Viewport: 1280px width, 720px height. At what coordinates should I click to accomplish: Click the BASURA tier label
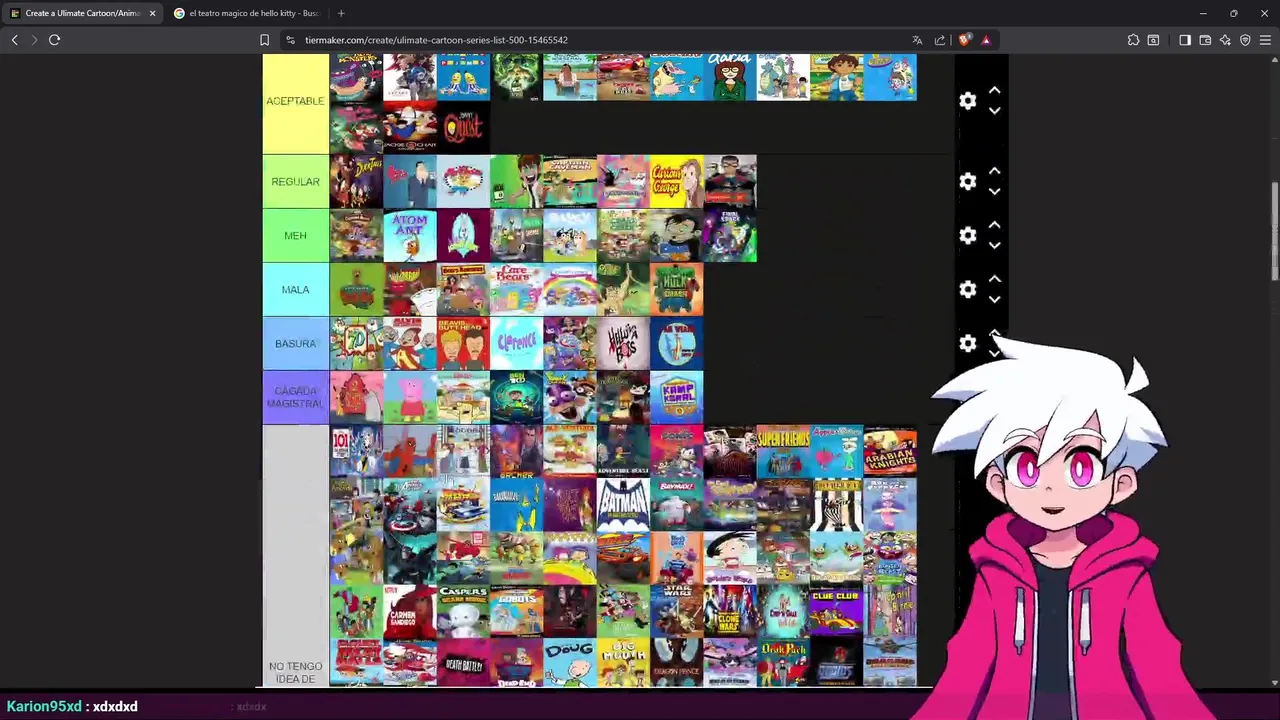[x=295, y=344]
